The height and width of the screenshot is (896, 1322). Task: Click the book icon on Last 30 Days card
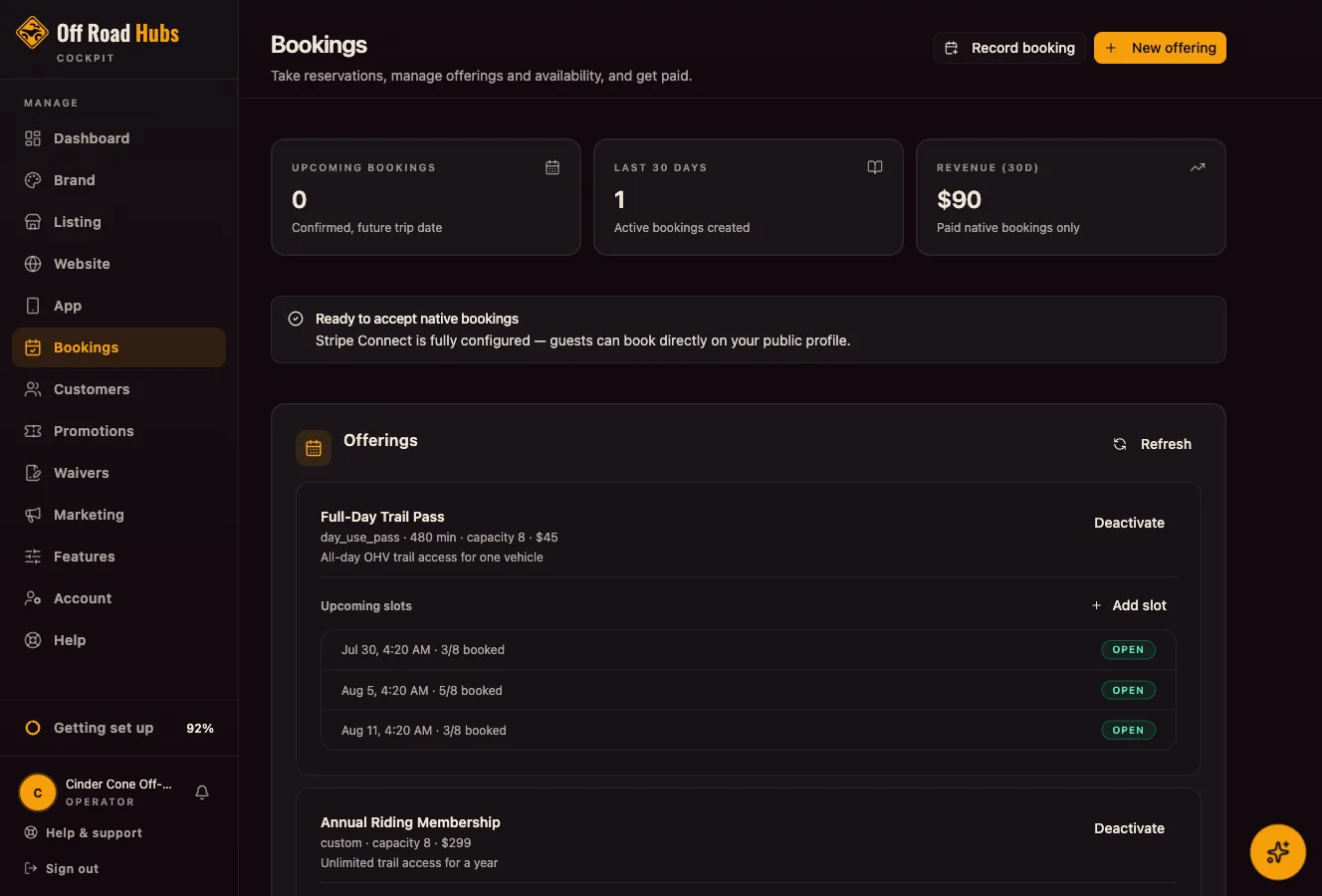pos(875,167)
